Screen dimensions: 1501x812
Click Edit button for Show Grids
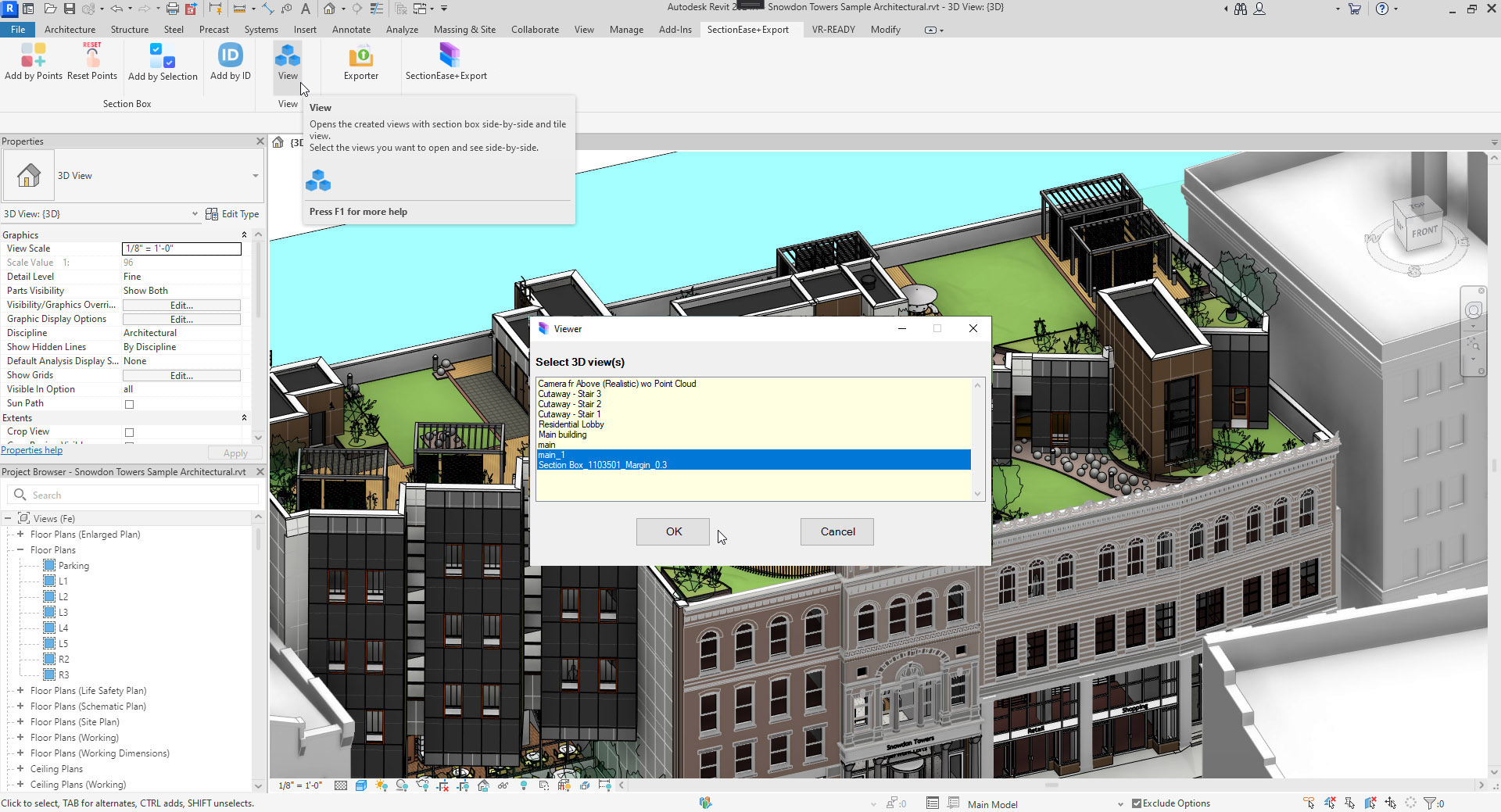[181, 375]
